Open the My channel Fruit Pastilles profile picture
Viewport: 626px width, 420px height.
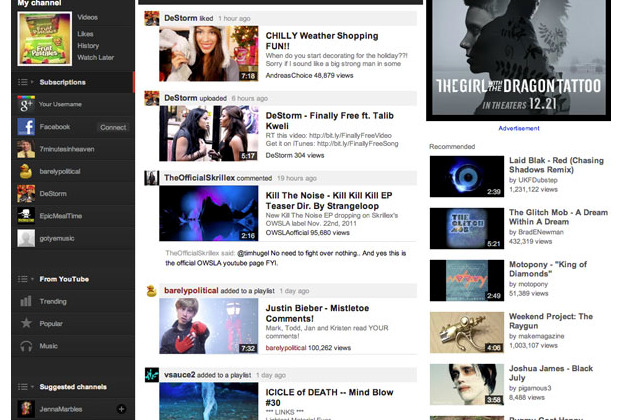[45, 39]
